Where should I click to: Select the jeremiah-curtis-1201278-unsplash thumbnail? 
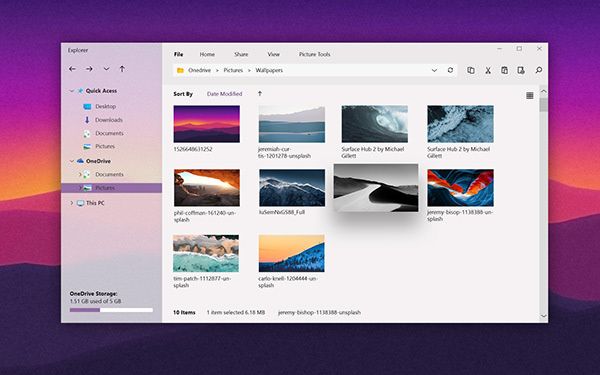pyautogui.click(x=292, y=124)
